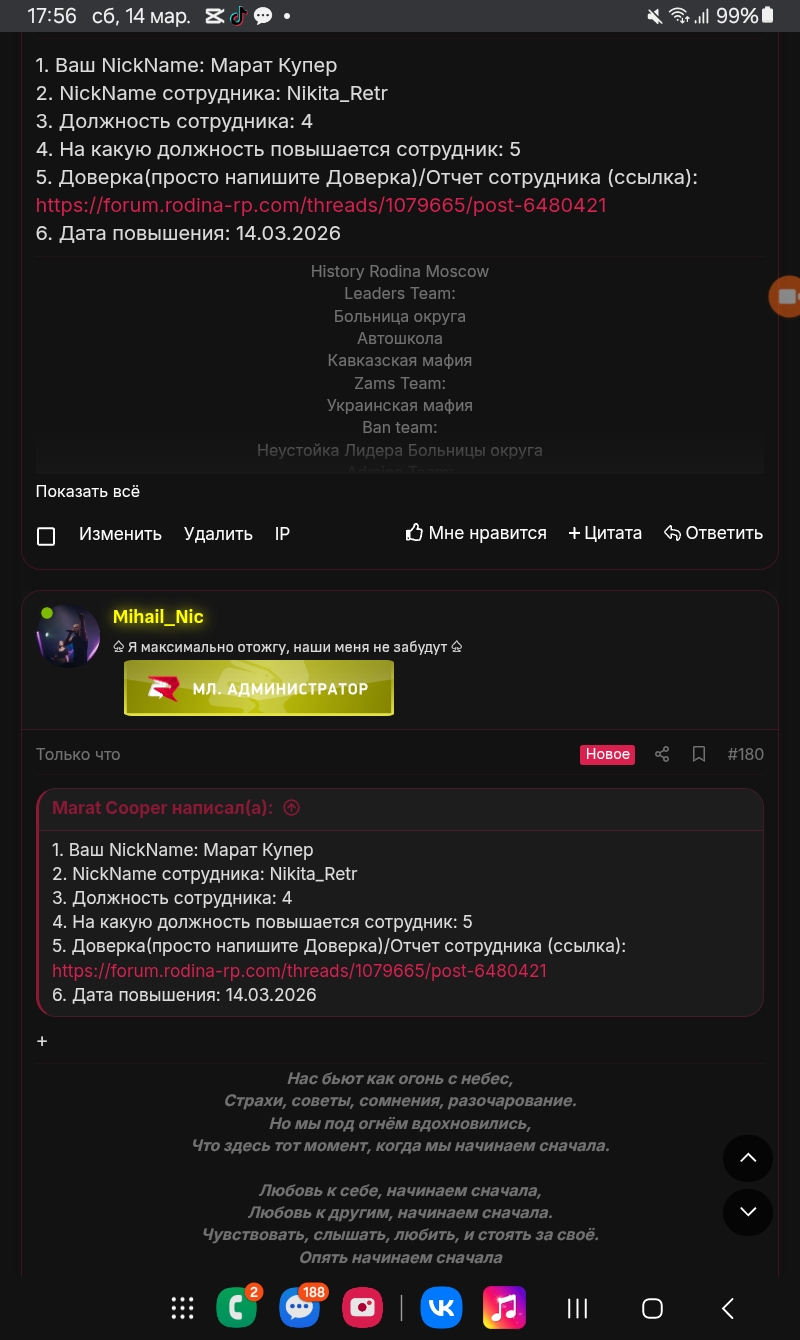Image resolution: width=800 pixels, height=1340 pixels.
Task: Expand the signature with Показать всё
Action: [88, 491]
